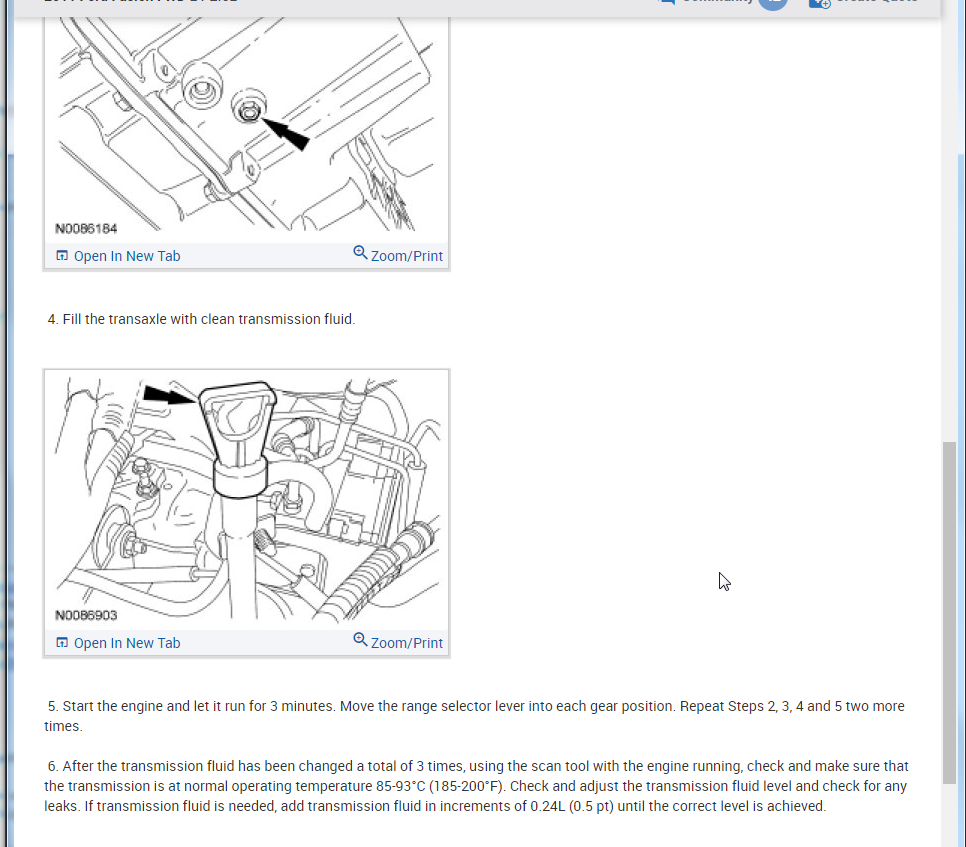Screen dimensions: 966x847
Task: Open diagram N0086903 in a new tab
Action: click(x=118, y=642)
